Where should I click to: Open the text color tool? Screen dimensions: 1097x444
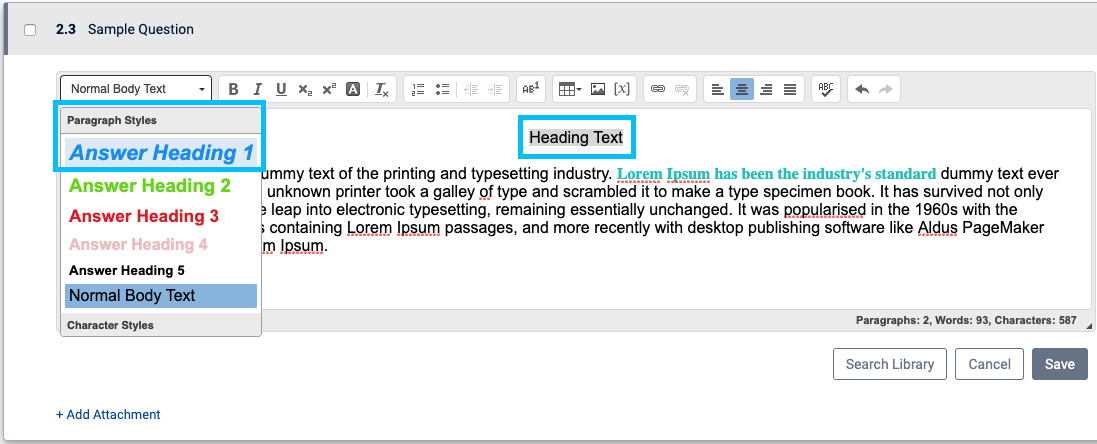pyautogui.click(x=353, y=89)
